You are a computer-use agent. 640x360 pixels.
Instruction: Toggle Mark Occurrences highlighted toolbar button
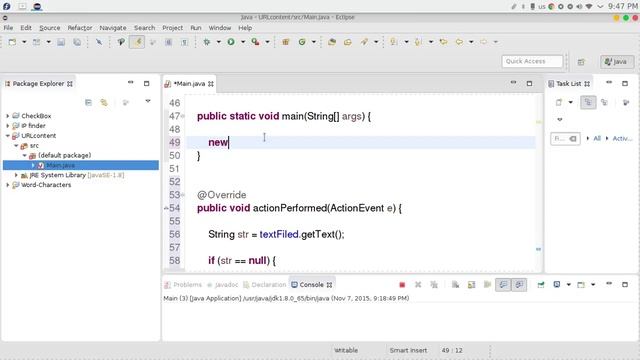[137, 42]
